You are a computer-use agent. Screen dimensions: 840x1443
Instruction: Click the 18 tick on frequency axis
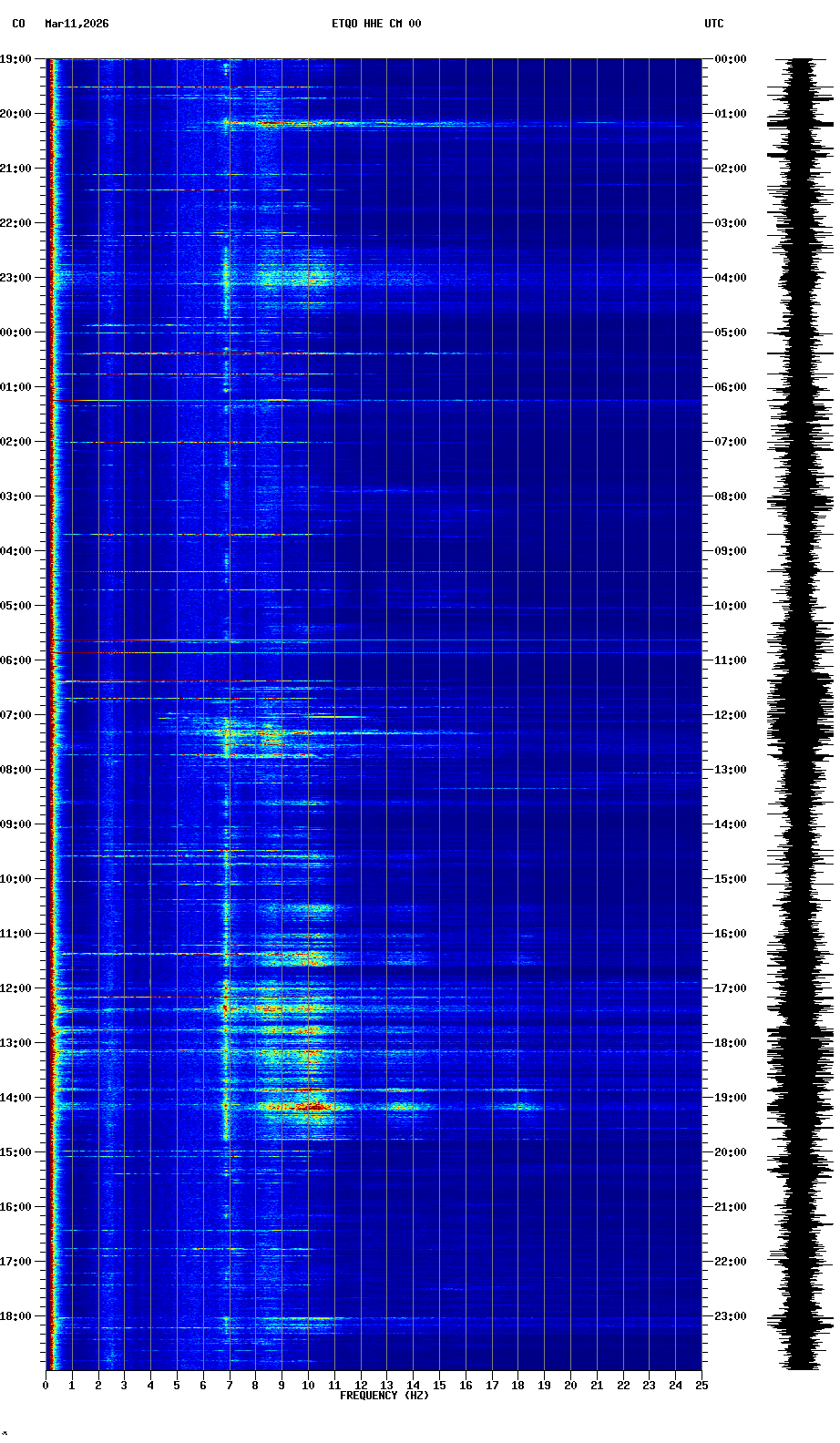tap(517, 1386)
